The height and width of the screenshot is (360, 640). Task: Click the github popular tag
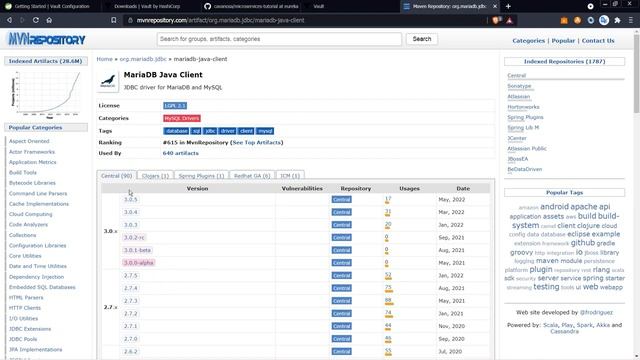(x=582, y=243)
